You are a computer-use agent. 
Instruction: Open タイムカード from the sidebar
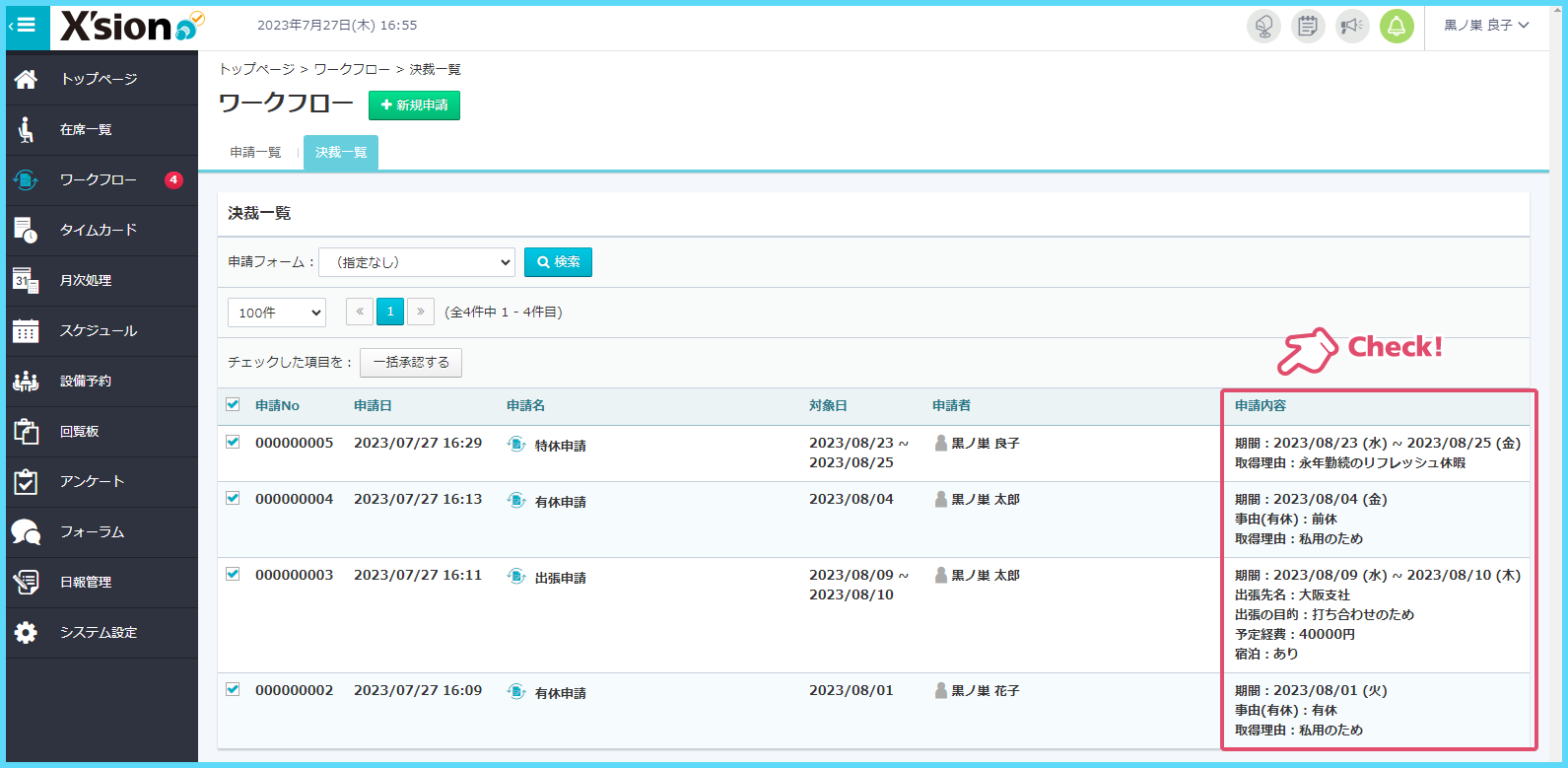tap(99, 230)
